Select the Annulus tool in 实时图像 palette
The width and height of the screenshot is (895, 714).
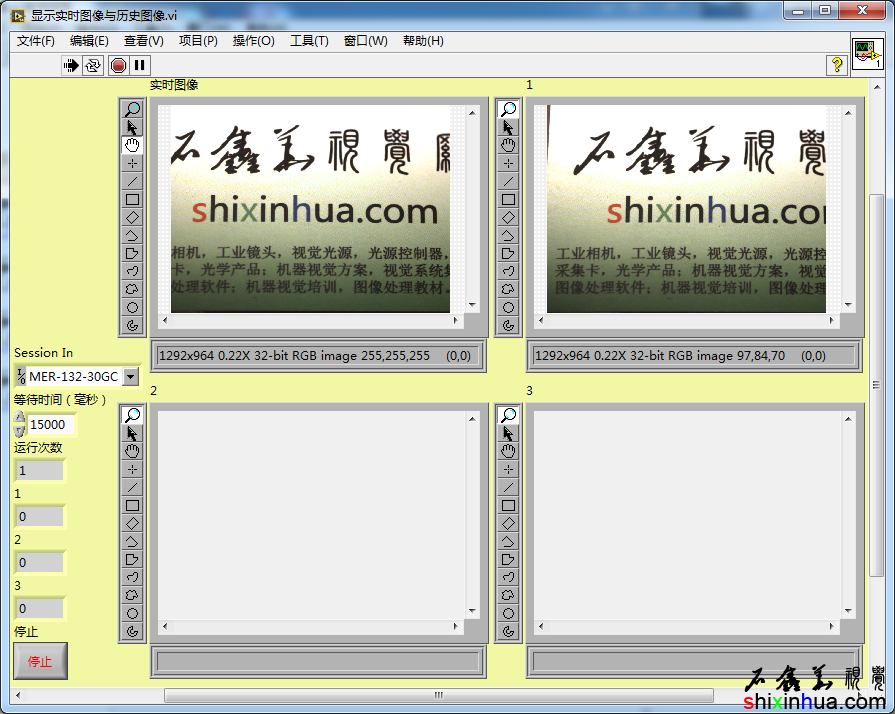coord(132,325)
